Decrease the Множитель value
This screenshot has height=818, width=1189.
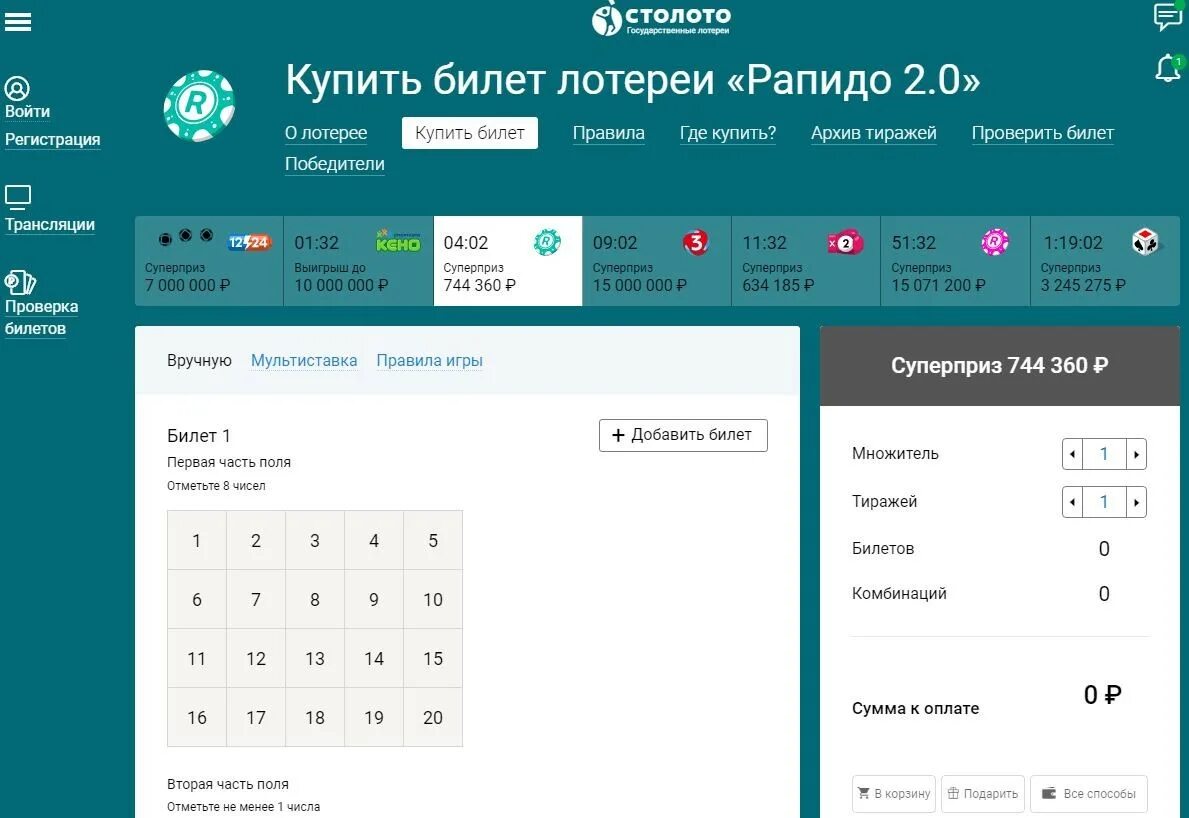1072,454
